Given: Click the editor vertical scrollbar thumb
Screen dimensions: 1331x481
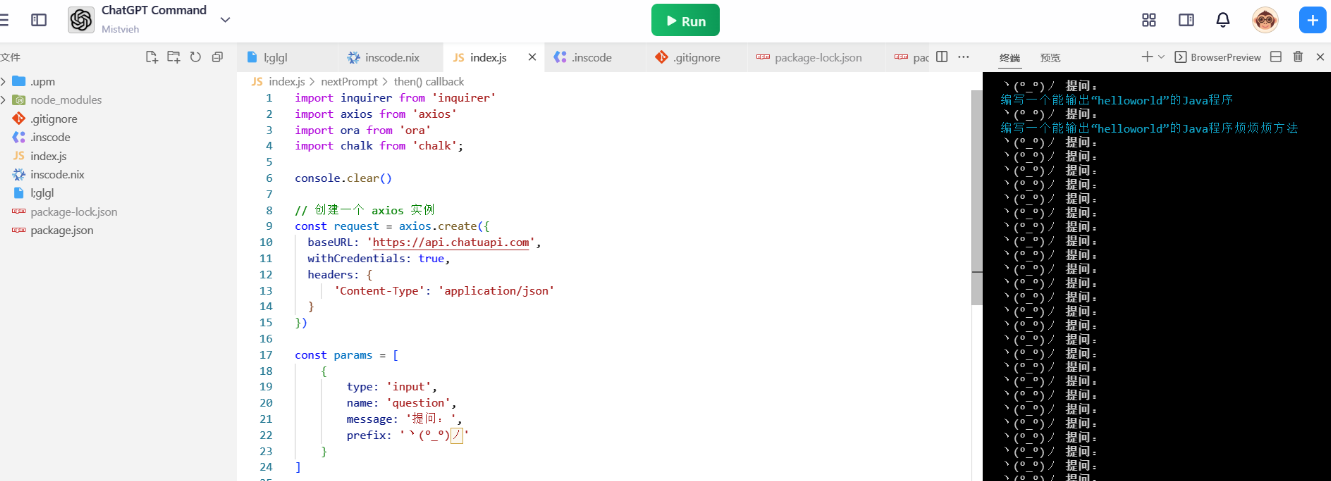Looking at the screenshot, I should [x=977, y=198].
